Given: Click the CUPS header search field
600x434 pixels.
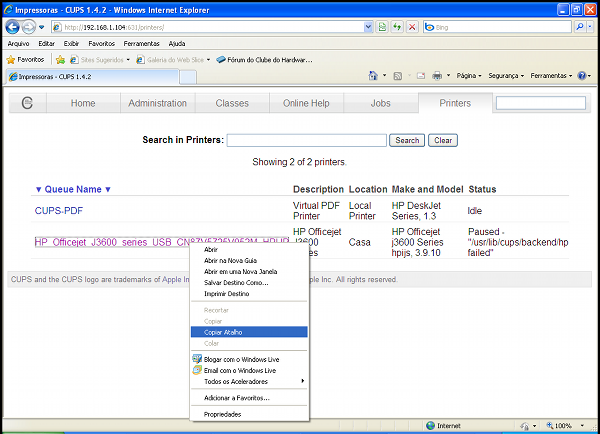Looking at the screenshot, I should (x=541, y=103).
